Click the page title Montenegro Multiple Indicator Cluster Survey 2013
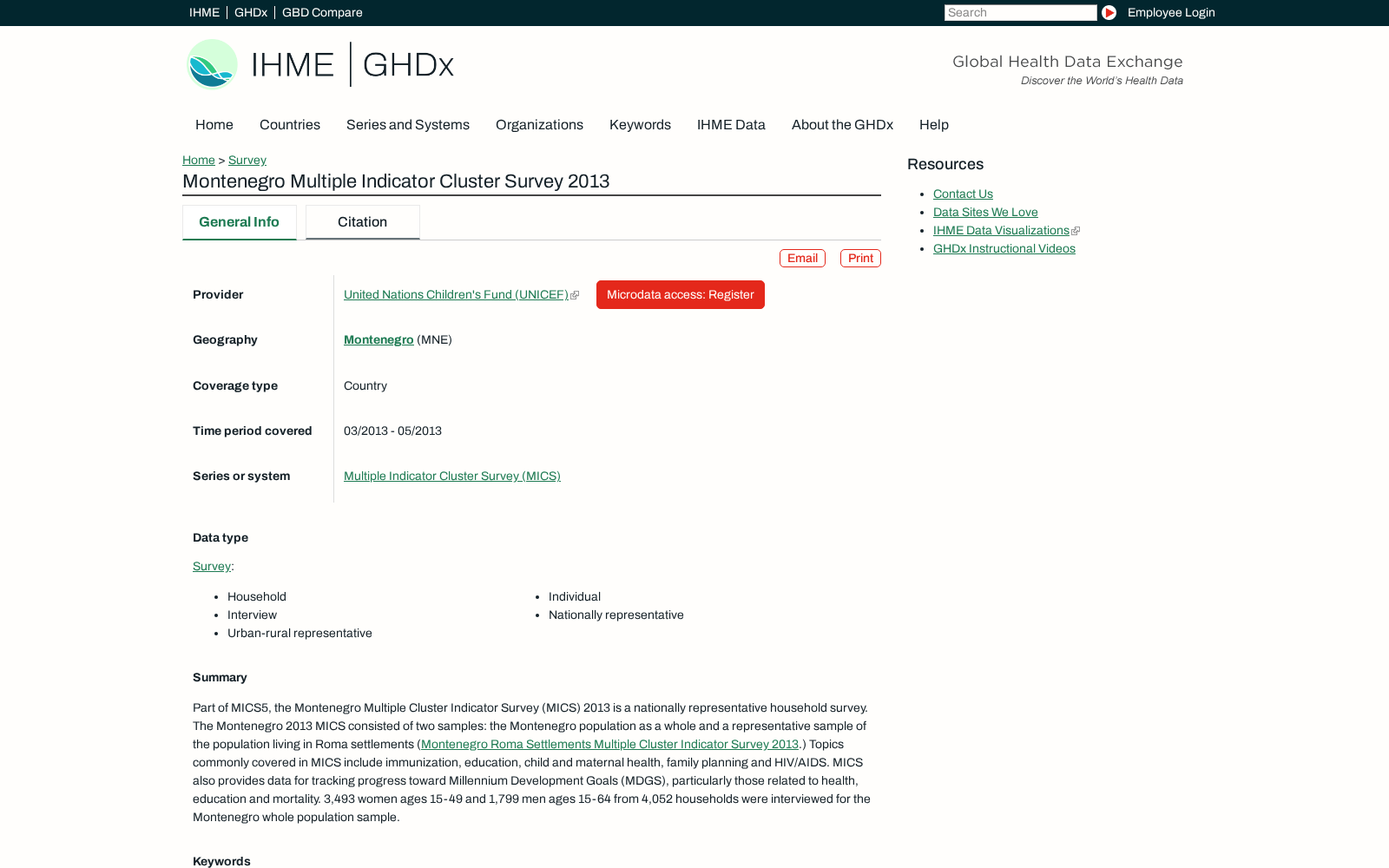The height and width of the screenshot is (868, 1389). [396, 181]
